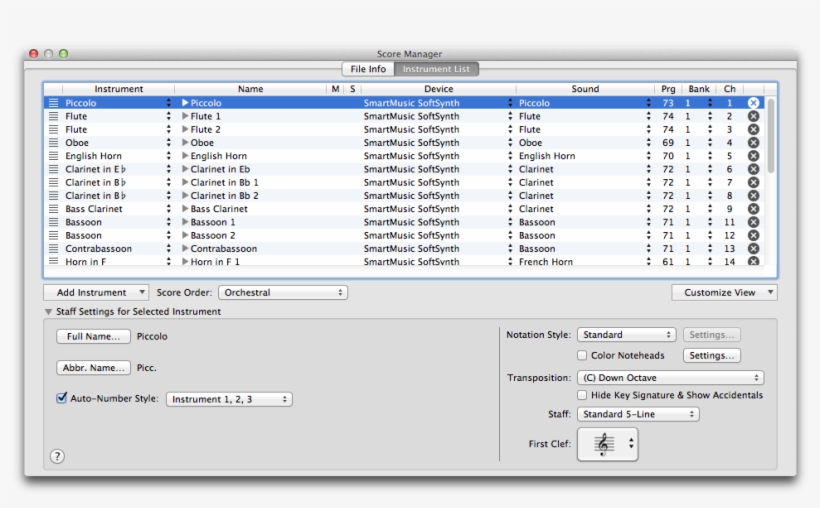Screen dimensions: 820x508
Task: Change the Sound for the Oboe row
Action: (648, 143)
